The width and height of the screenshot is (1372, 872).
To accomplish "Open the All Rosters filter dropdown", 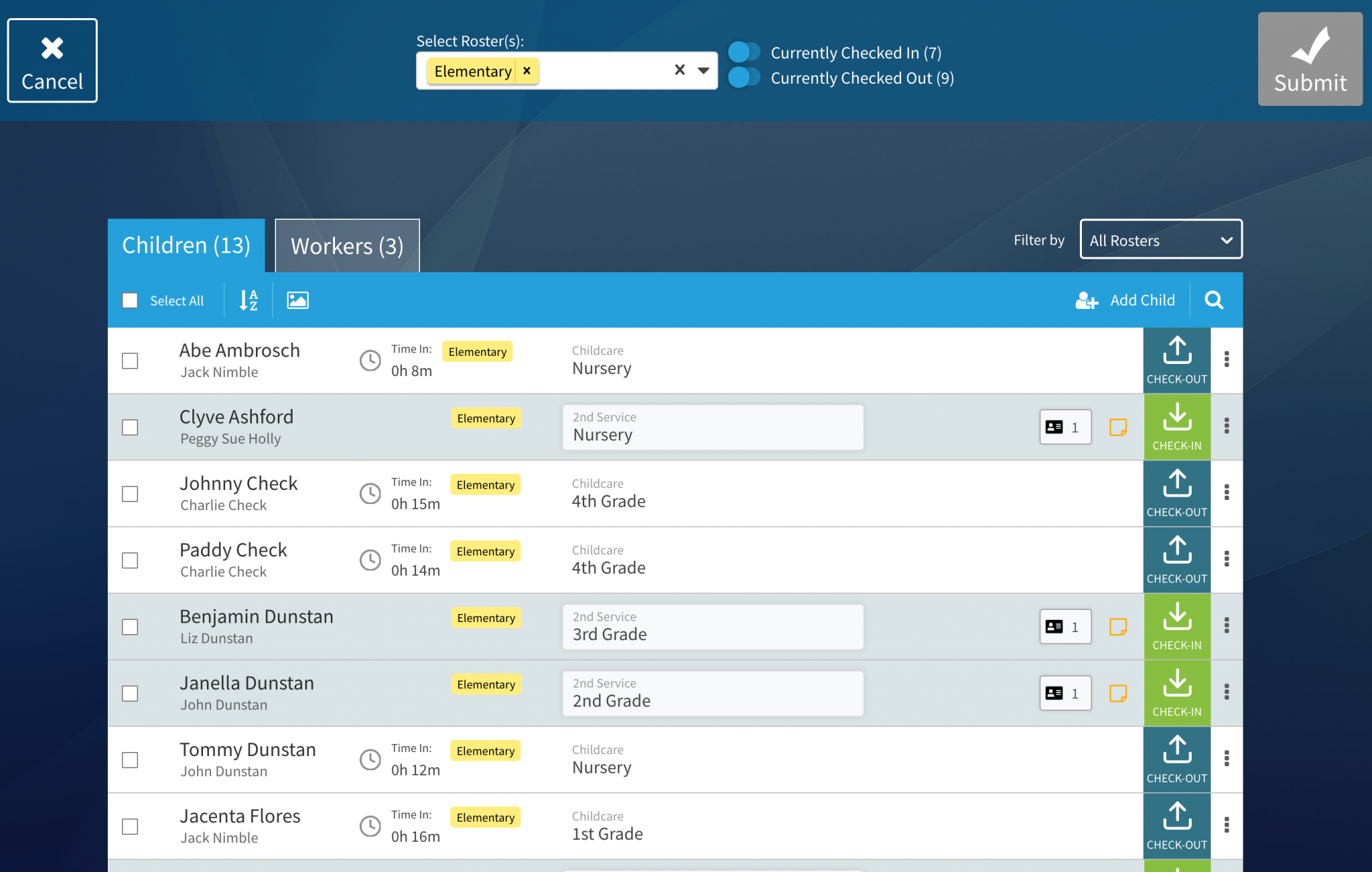I will (x=1160, y=239).
